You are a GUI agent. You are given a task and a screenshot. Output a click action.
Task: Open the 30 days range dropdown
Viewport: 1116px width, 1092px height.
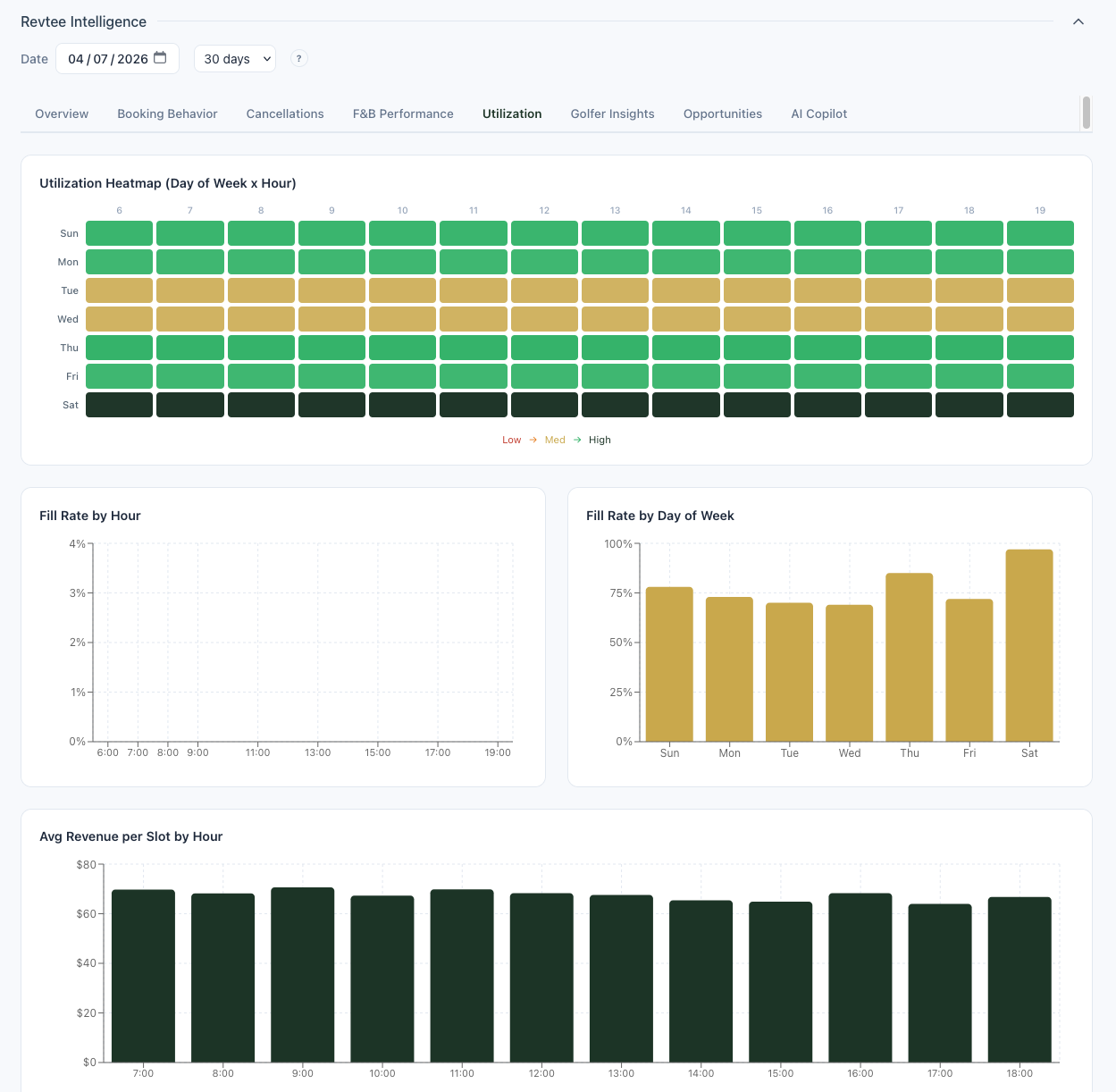point(234,58)
